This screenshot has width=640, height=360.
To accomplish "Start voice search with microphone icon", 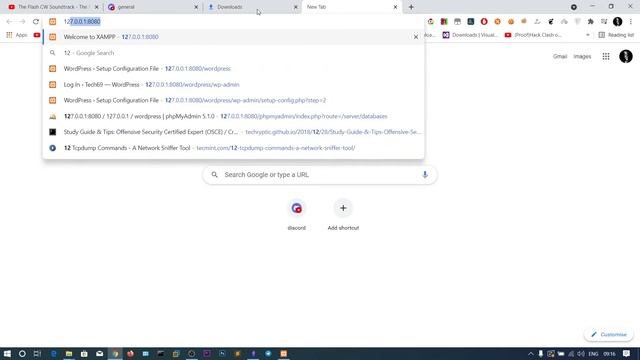I will pyautogui.click(x=425, y=175).
